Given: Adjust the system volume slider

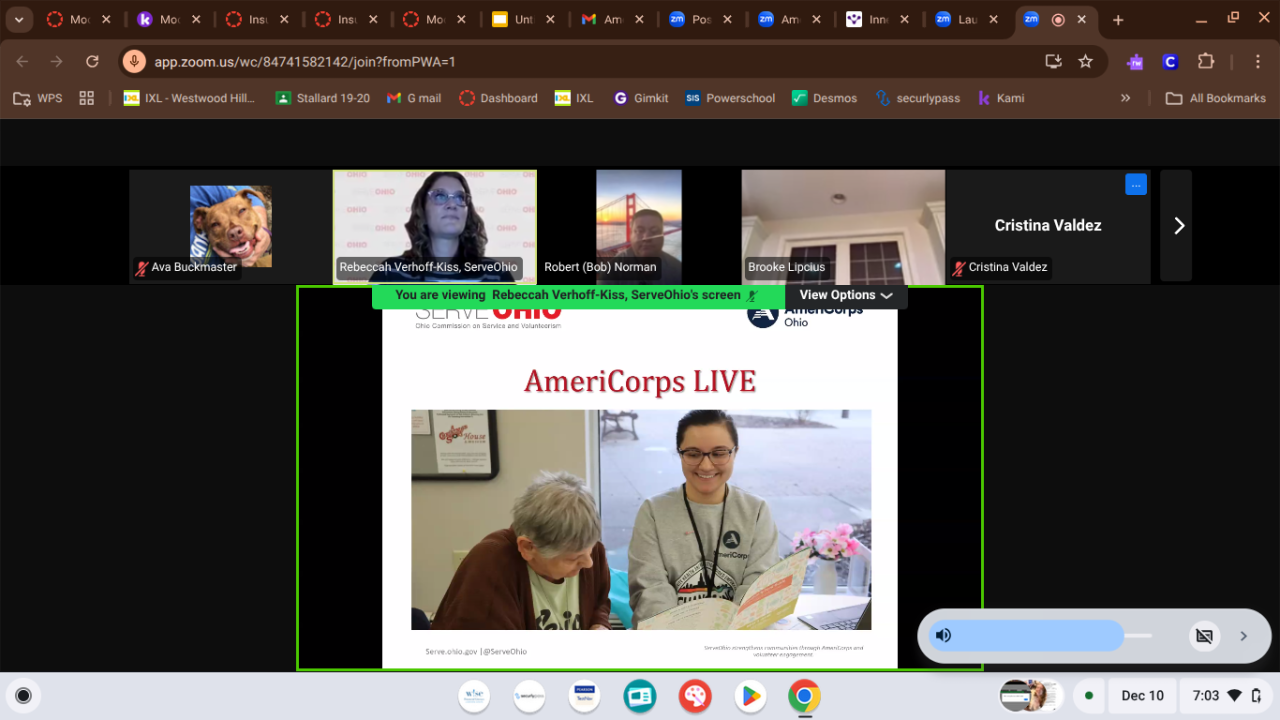Looking at the screenshot, I should (1040, 635).
